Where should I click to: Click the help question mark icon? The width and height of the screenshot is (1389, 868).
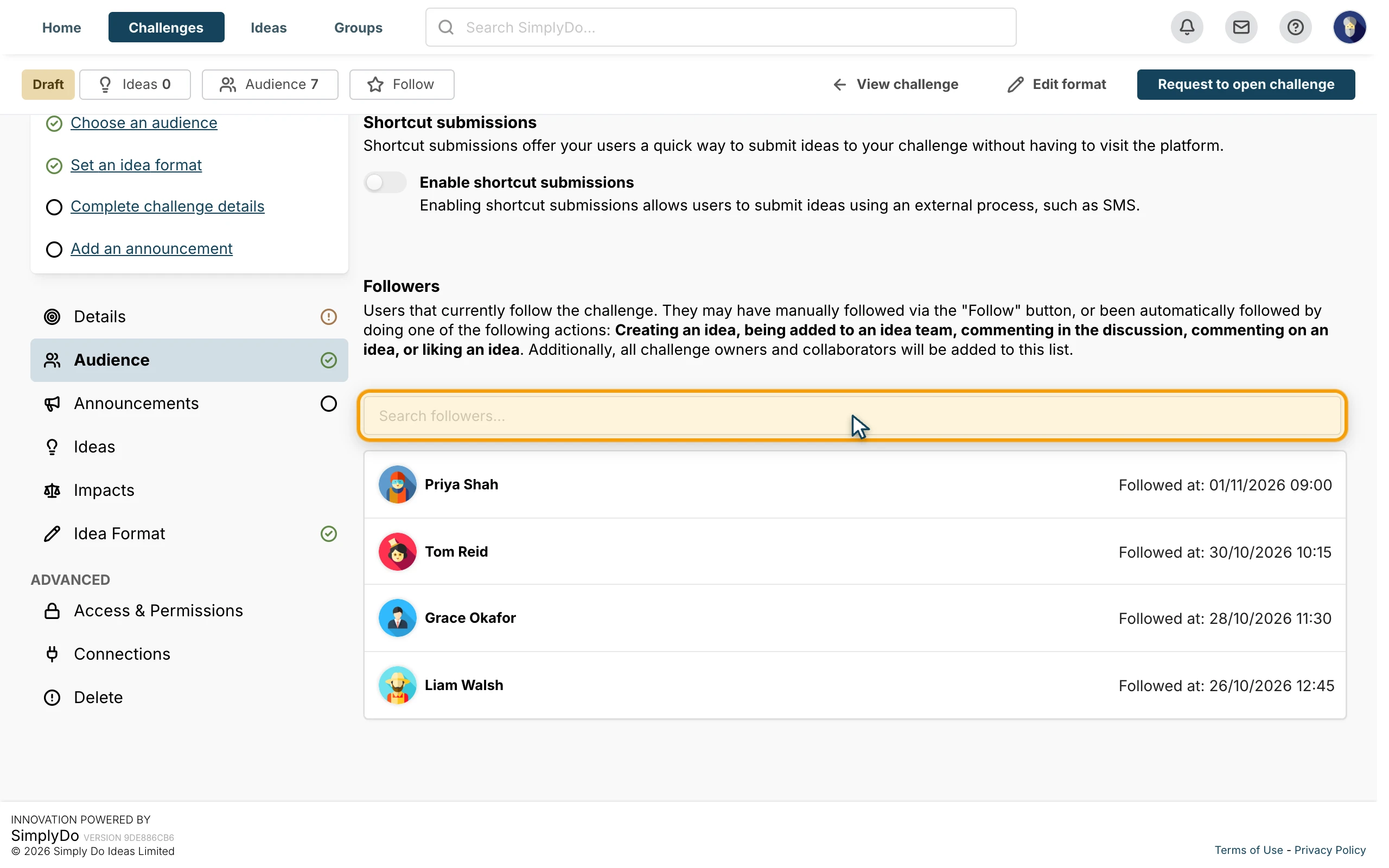(x=1296, y=27)
